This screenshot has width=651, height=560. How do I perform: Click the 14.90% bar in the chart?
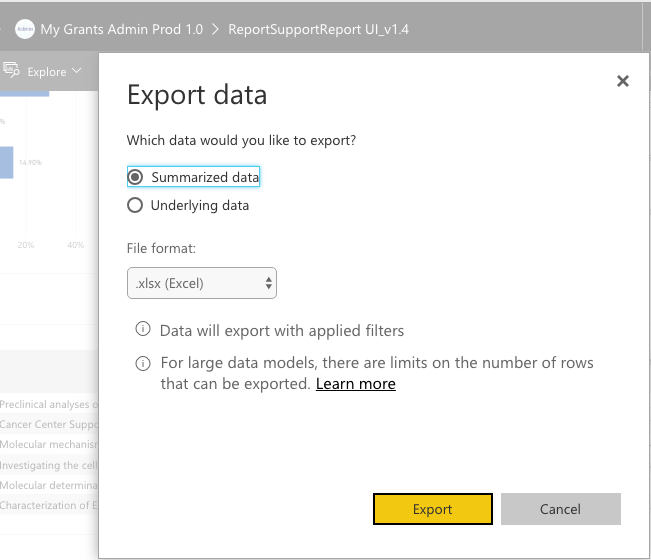point(6,162)
